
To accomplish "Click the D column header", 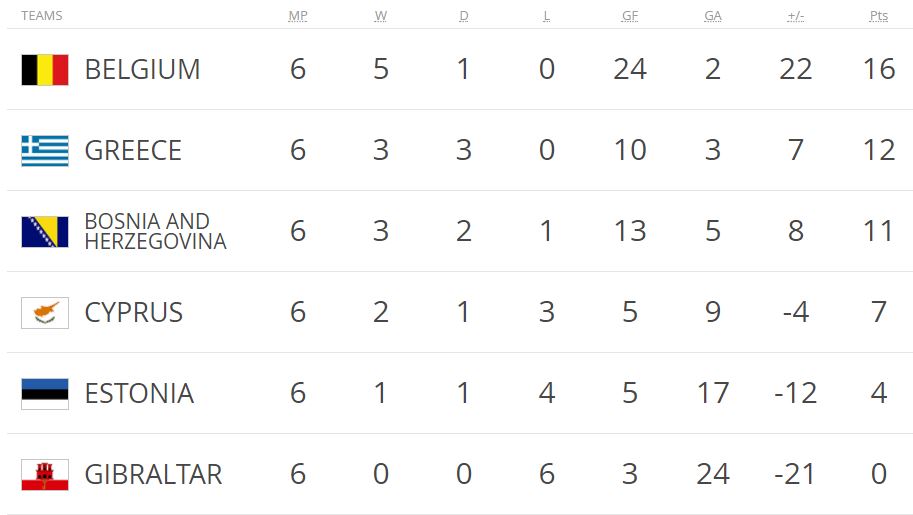I will pyautogui.click(x=463, y=16).
